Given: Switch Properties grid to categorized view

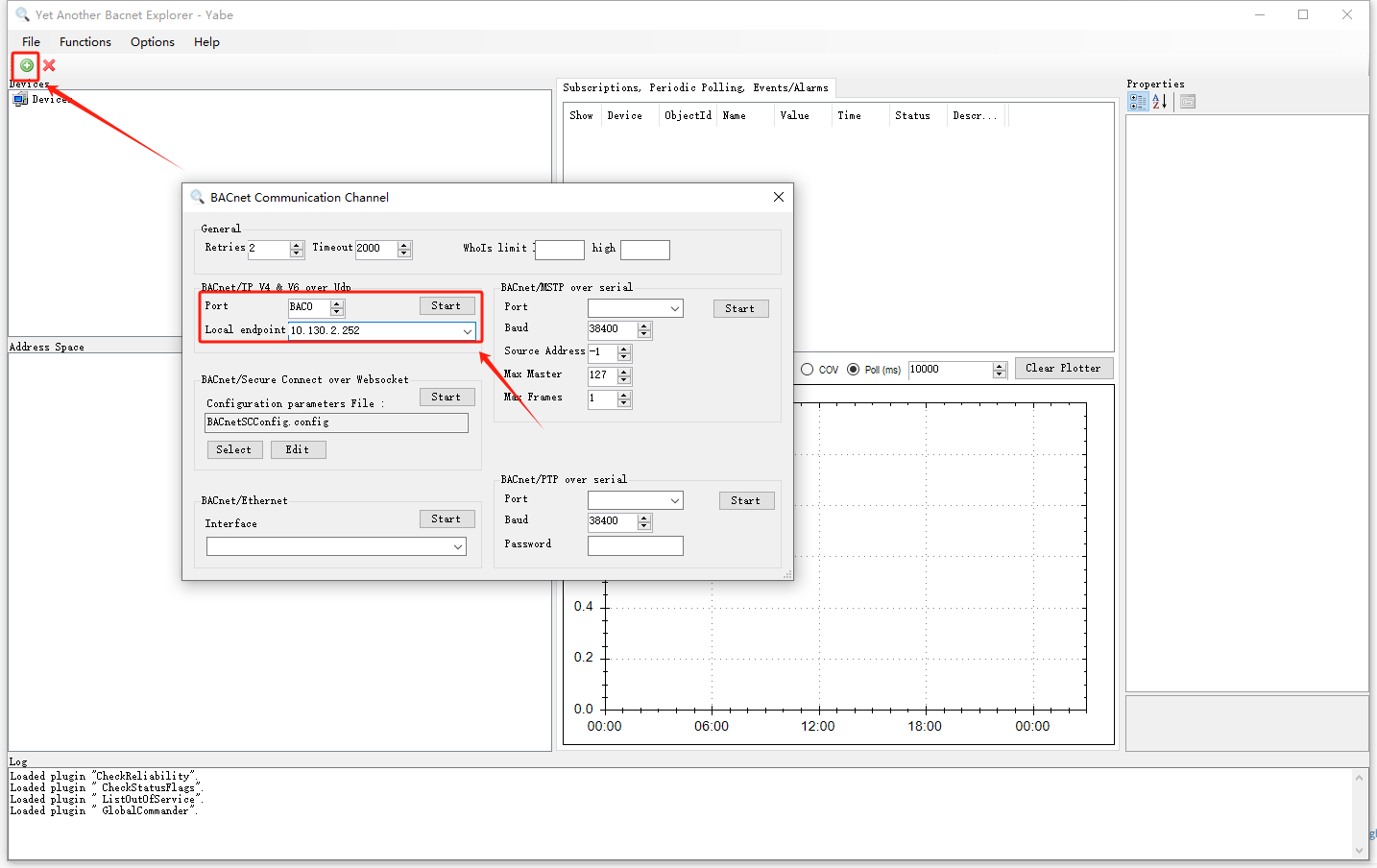Looking at the screenshot, I should 1138,101.
